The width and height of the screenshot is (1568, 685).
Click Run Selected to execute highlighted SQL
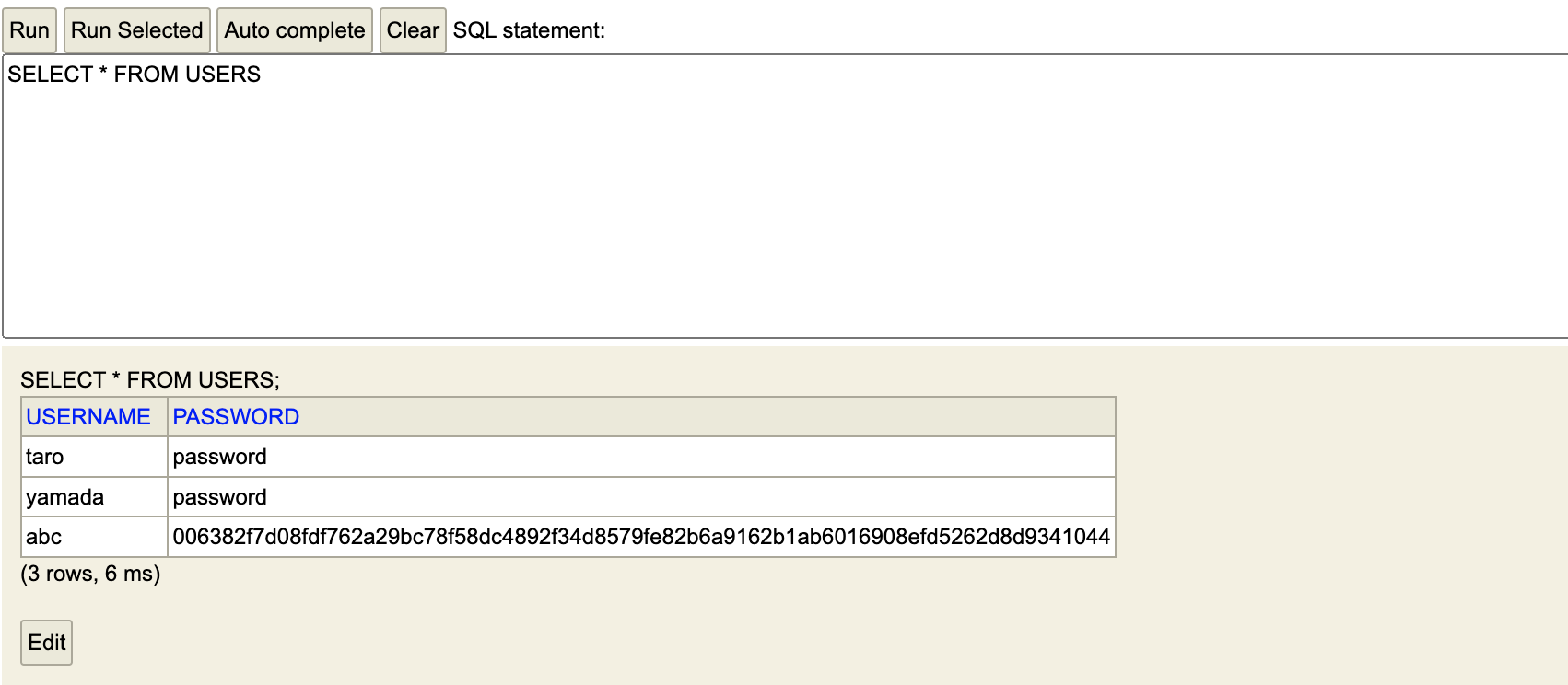136,29
